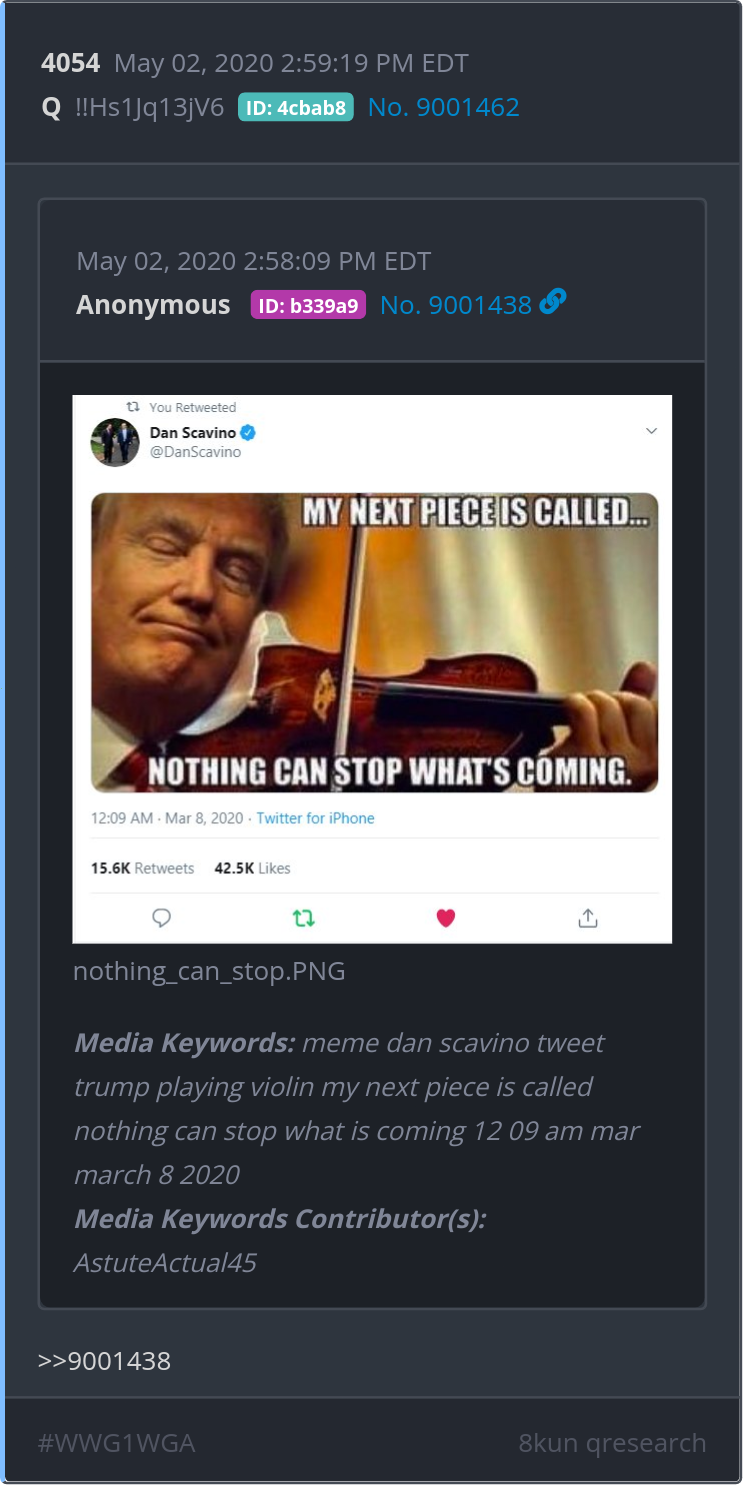Image resolution: width=744 pixels, height=1486 pixels.
Task: Click the #WWG1WGA hashtag
Action: click(116, 1443)
